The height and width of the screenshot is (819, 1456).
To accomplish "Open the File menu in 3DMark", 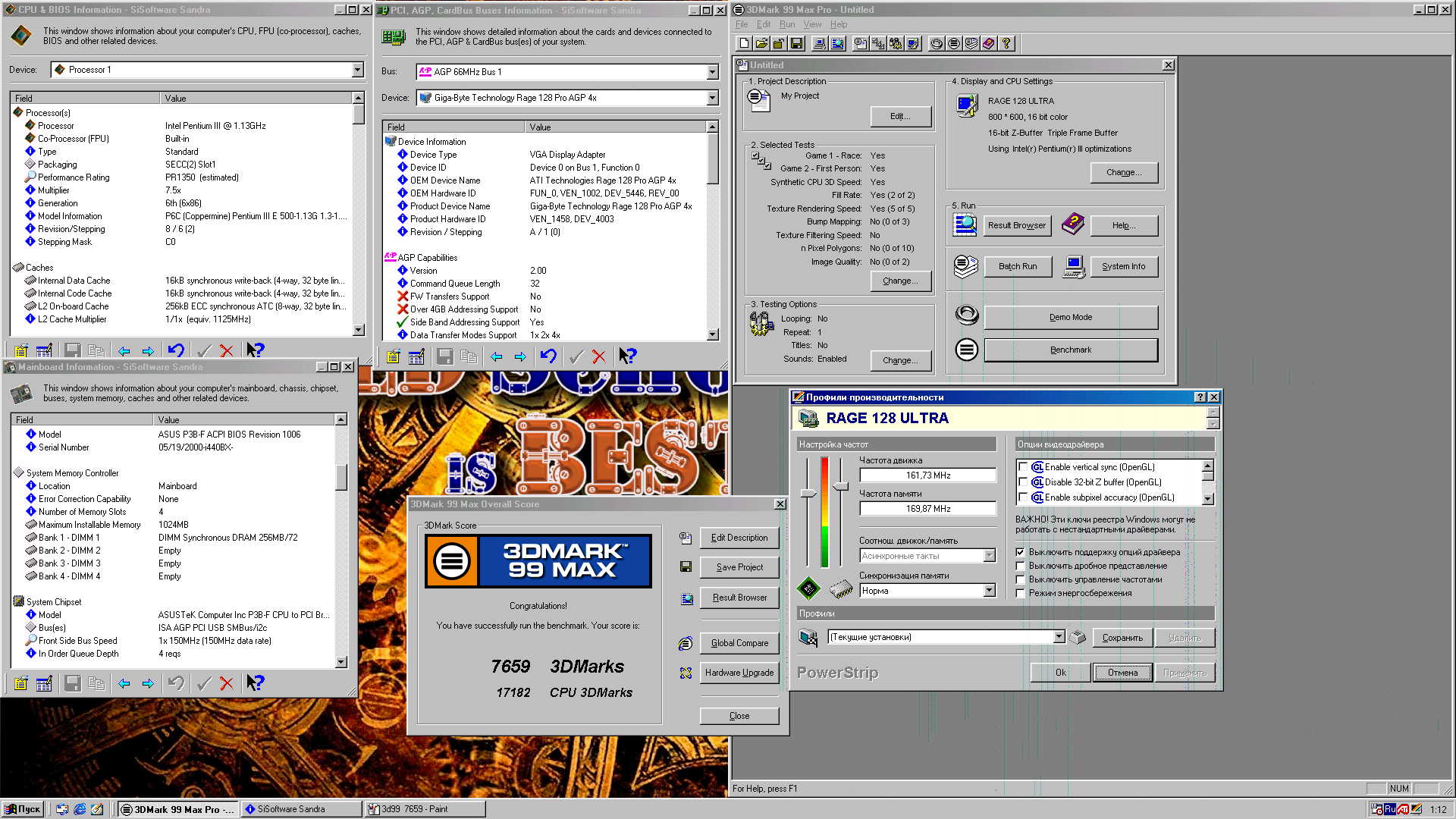I will [741, 24].
